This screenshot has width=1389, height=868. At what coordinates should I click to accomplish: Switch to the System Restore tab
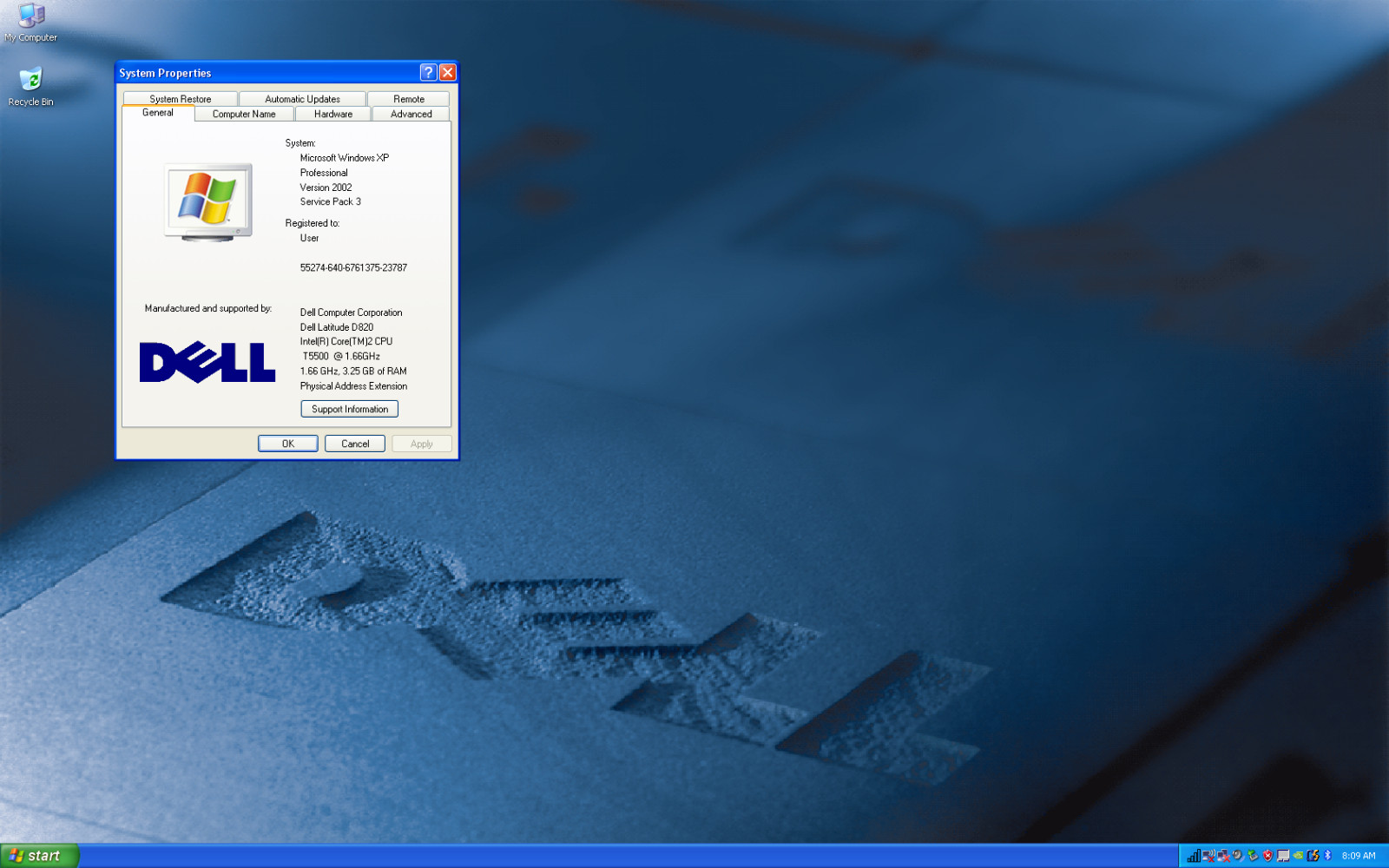coord(180,99)
